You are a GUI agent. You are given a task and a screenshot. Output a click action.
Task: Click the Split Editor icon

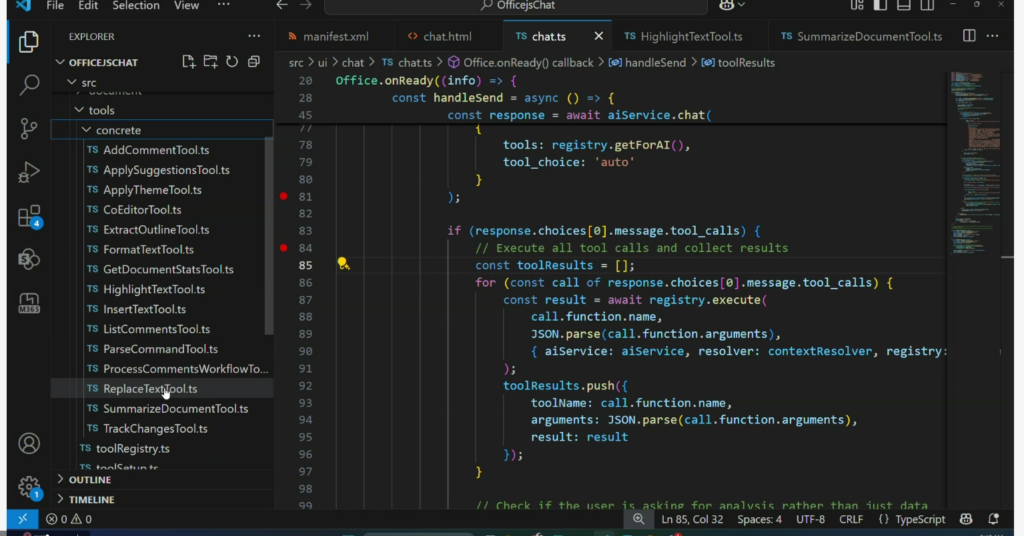969,36
